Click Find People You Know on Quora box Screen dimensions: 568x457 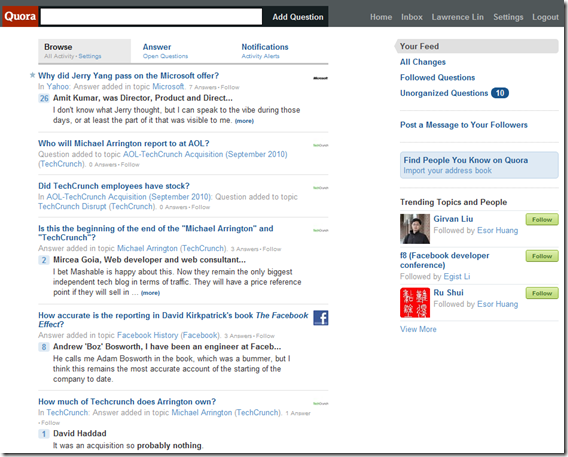tap(479, 165)
